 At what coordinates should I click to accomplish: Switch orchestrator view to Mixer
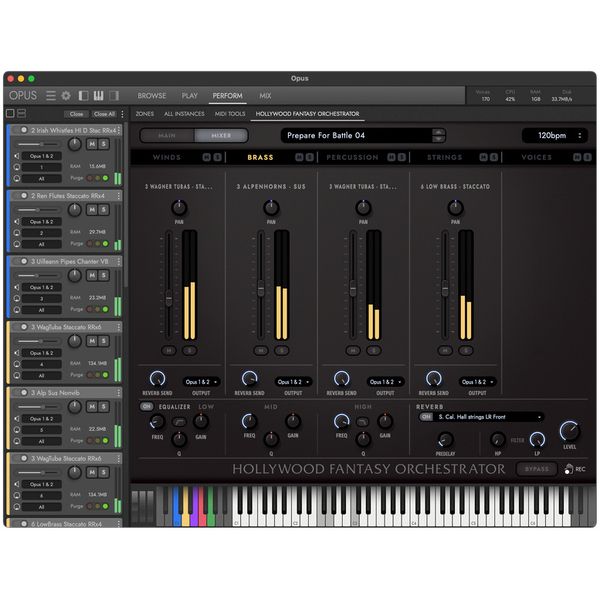221,135
